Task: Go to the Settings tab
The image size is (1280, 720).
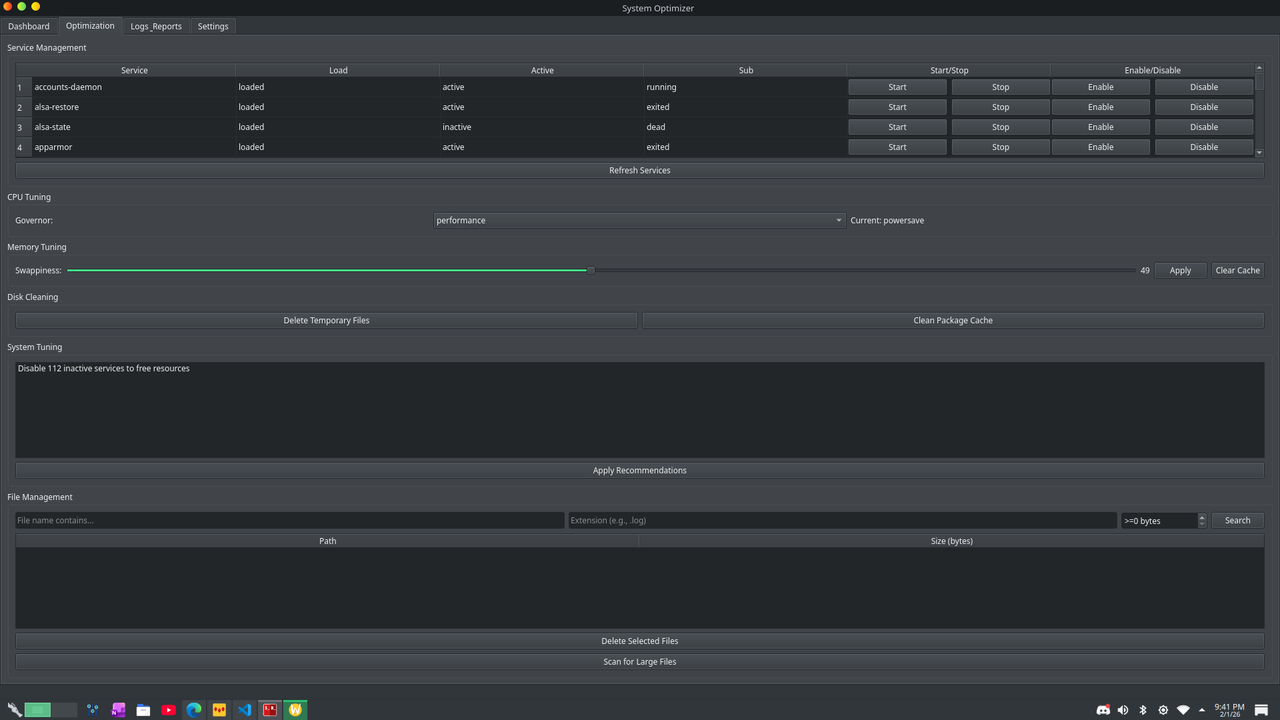Action: (x=213, y=26)
